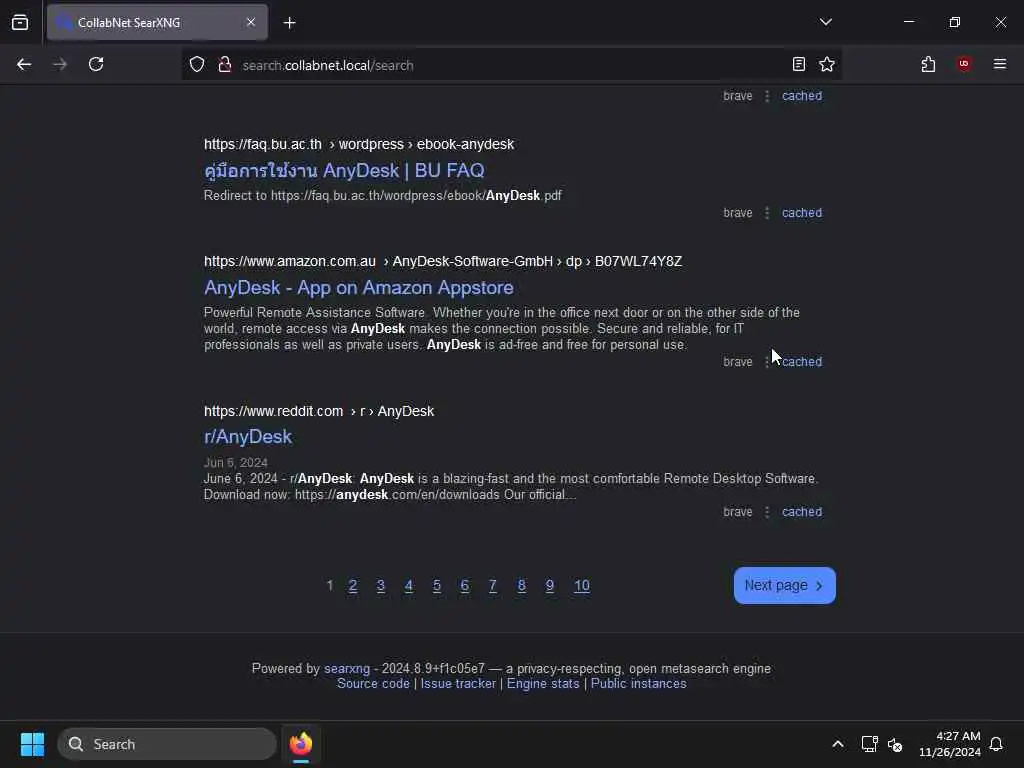Close the CollabNet SearXNG tab

251,22
